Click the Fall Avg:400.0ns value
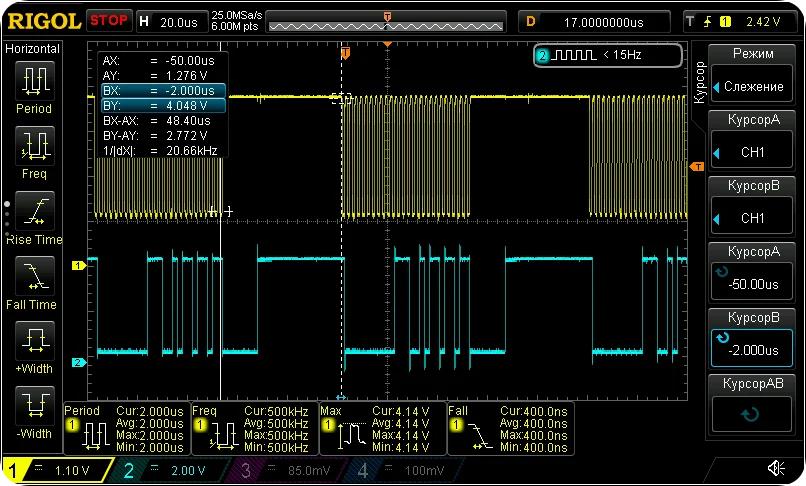This screenshot has width=806, height=486. 534,424
